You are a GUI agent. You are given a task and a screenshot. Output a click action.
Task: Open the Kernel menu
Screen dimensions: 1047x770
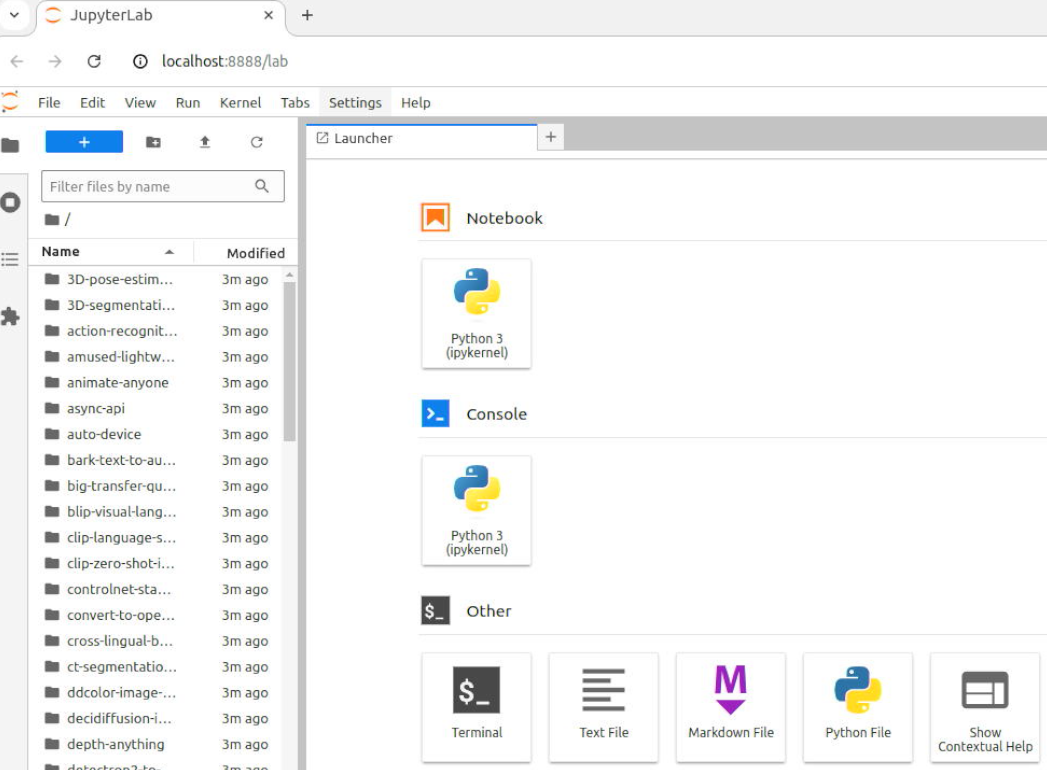[240, 102]
